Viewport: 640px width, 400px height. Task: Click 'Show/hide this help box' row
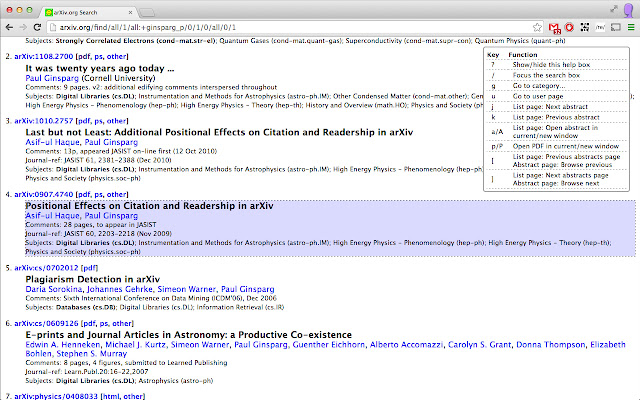556,64
